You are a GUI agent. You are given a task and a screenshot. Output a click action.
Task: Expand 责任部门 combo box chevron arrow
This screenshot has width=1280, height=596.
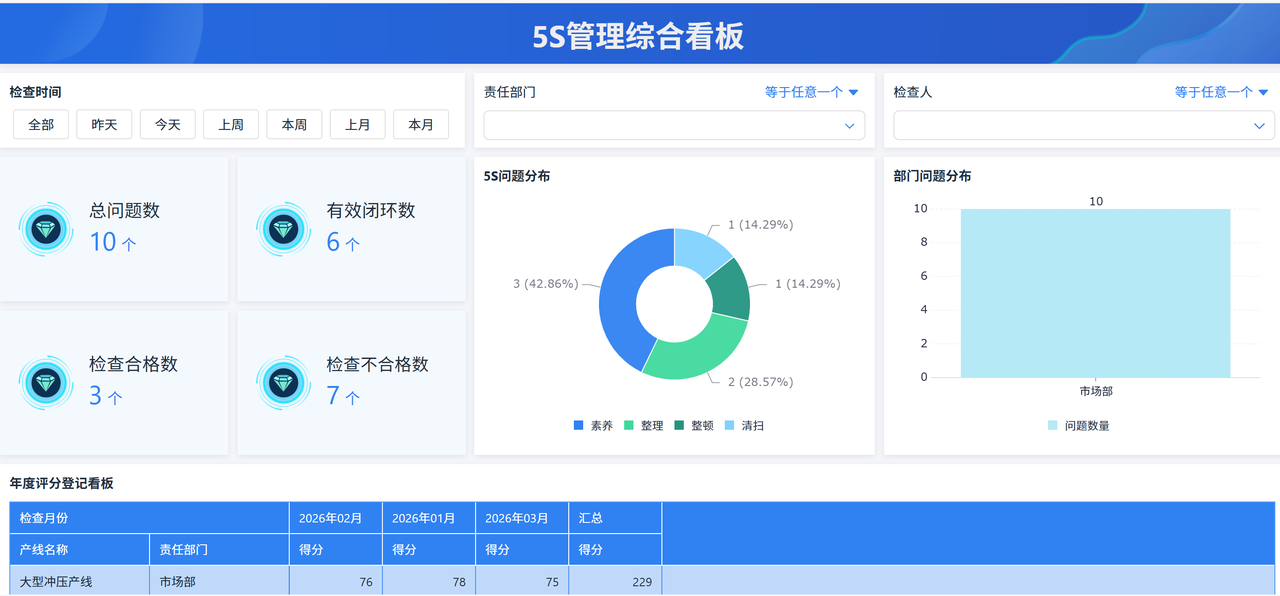point(849,126)
